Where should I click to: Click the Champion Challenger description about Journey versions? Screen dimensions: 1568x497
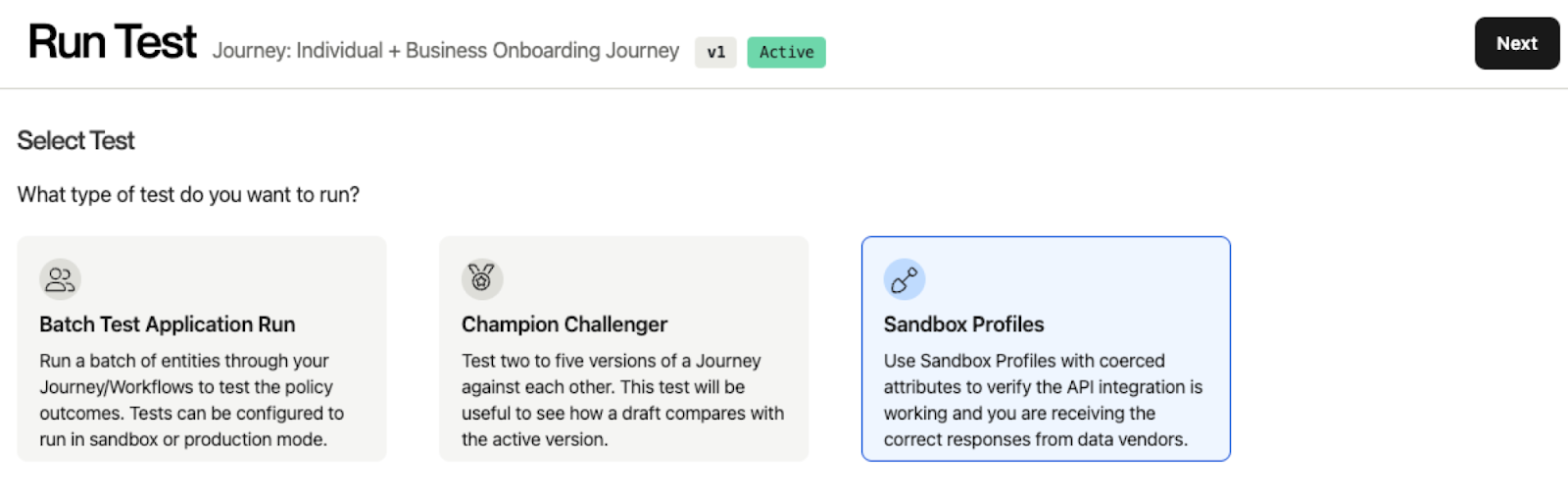pos(622,400)
